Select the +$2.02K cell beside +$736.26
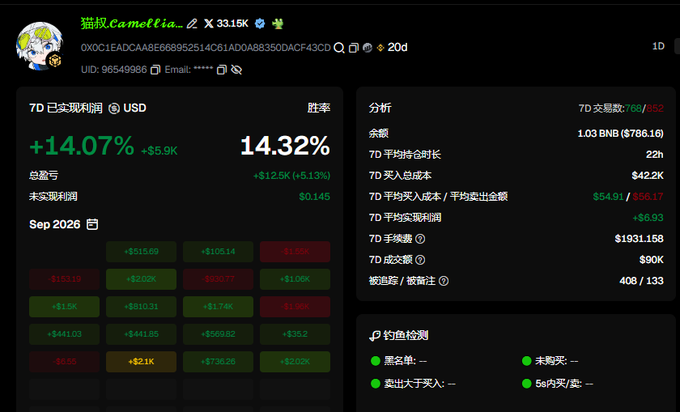Screen dimensions: 680x412 coord(295,362)
